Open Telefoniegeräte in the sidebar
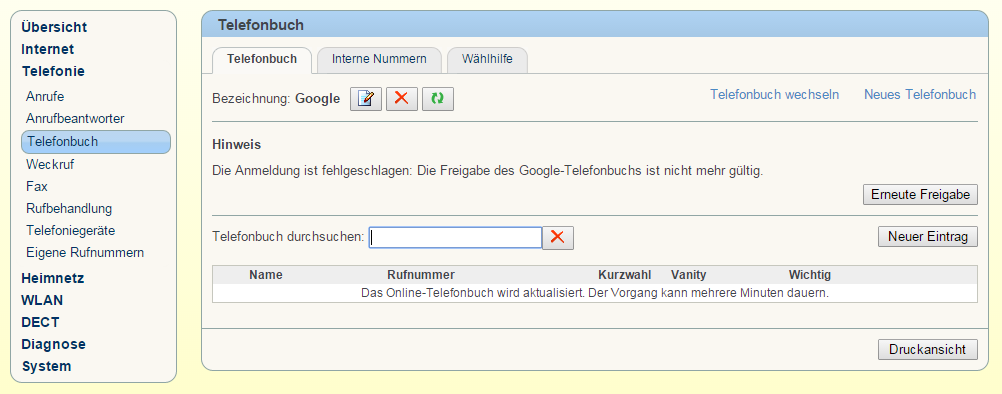1002x394 pixels. tap(71, 231)
